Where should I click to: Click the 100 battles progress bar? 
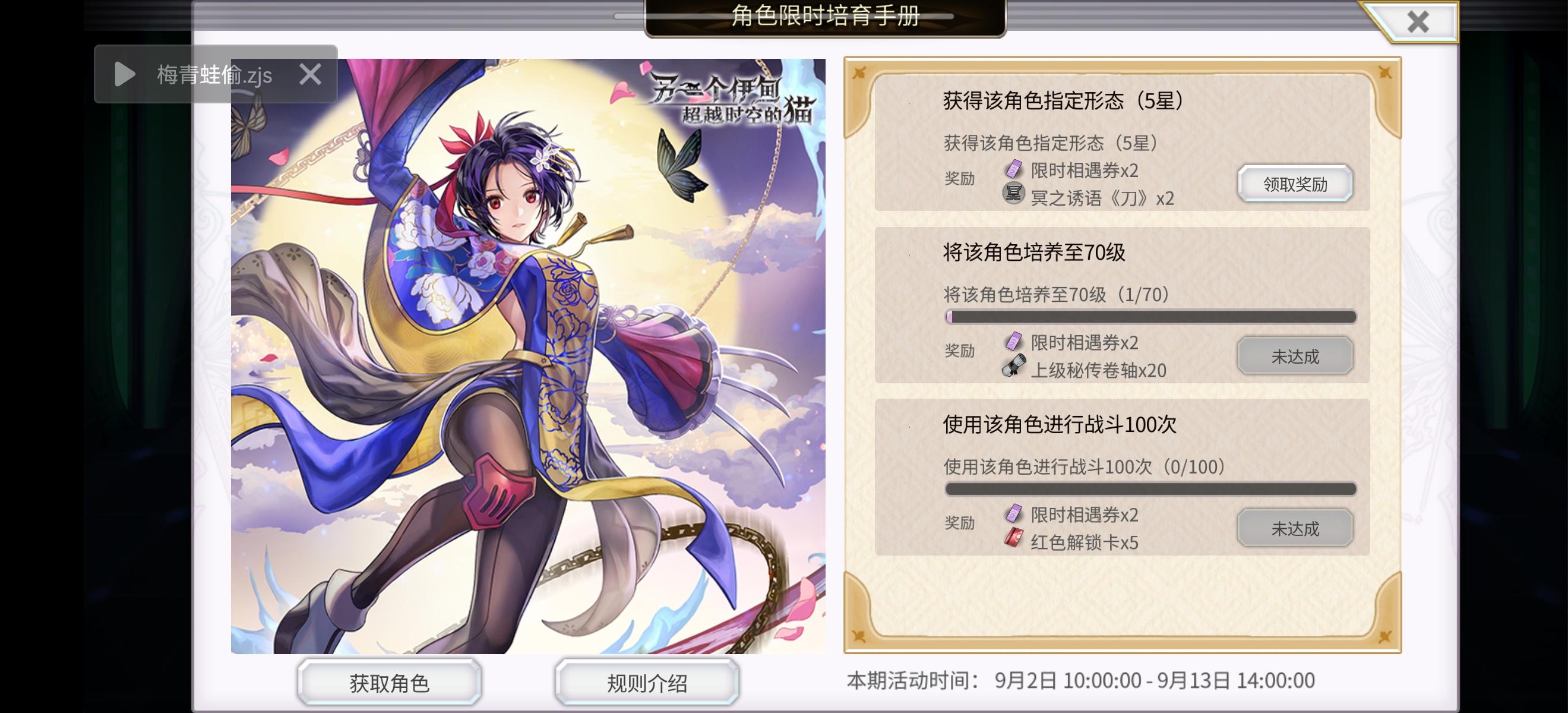point(1150,489)
